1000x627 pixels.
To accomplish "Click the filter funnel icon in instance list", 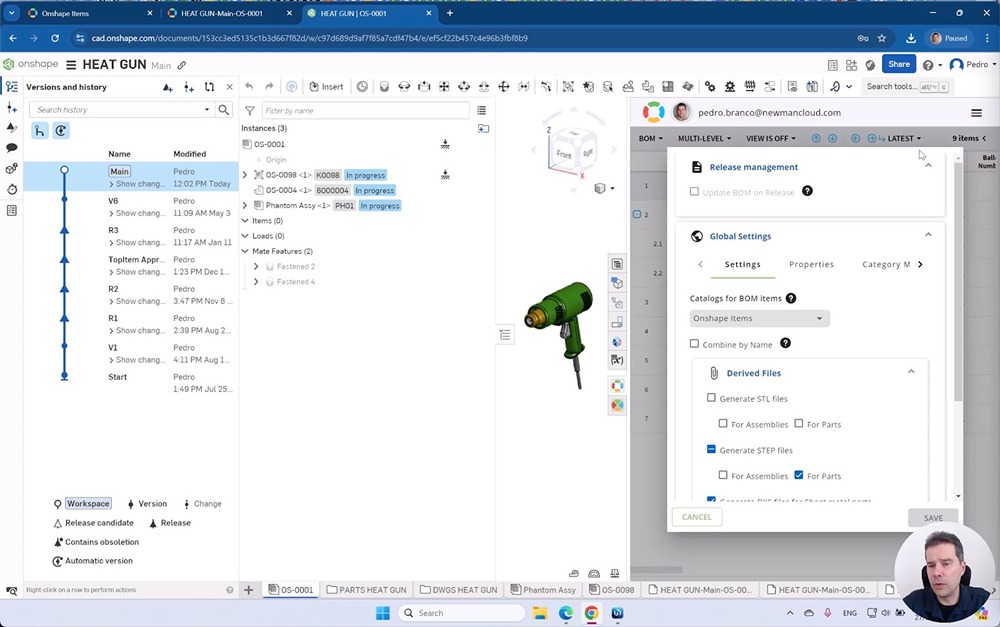I will (250, 110).
